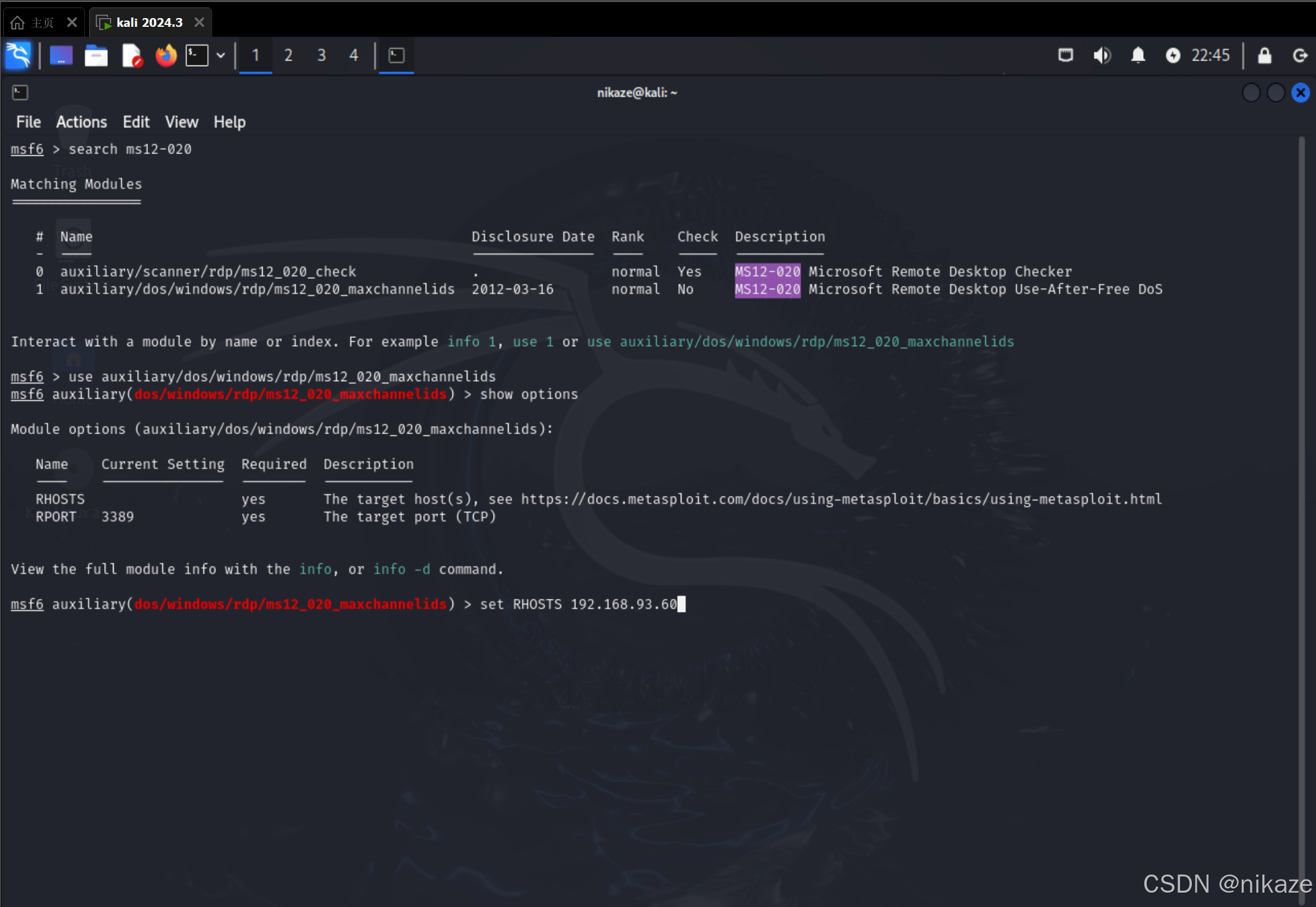The width and height of the screenshot is (1316, 907).
Task: Open the terminal View menu
Action: click(181, 122)
